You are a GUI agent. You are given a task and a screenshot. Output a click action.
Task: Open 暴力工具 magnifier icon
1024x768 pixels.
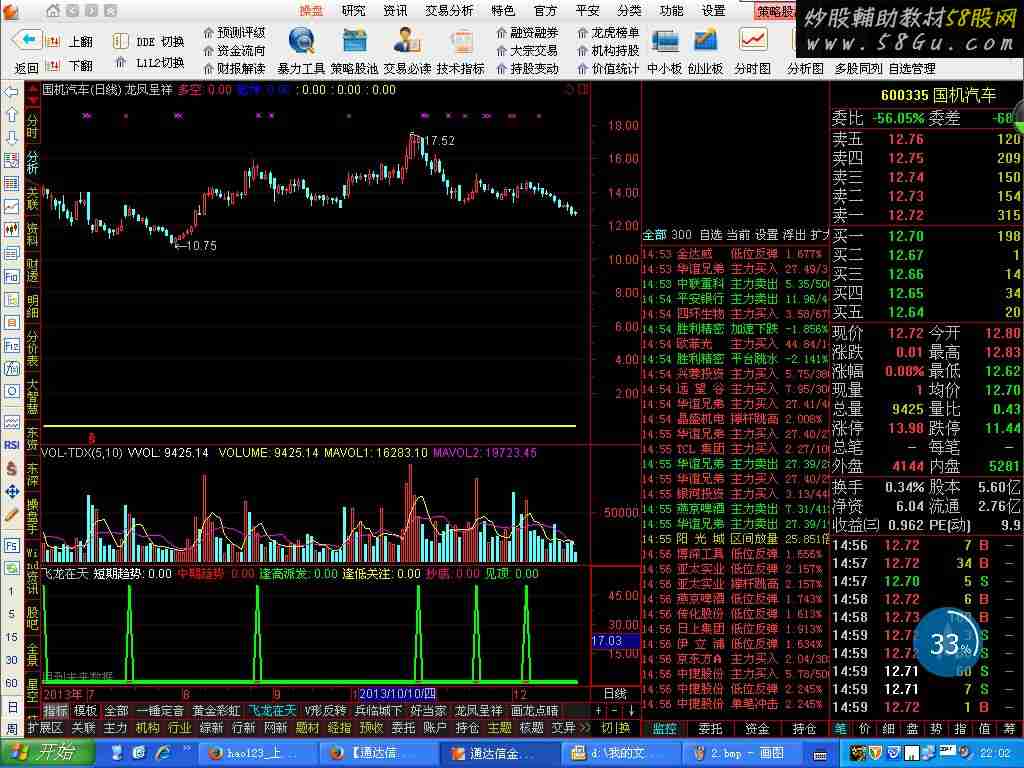pyautogui.click(x=301, y=42)
